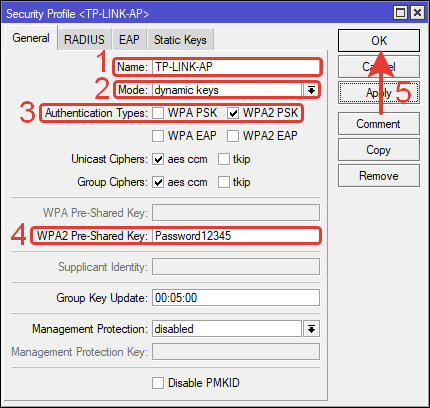Enable Unicast Ciphers tkip checkbox

tap(224, 159)
